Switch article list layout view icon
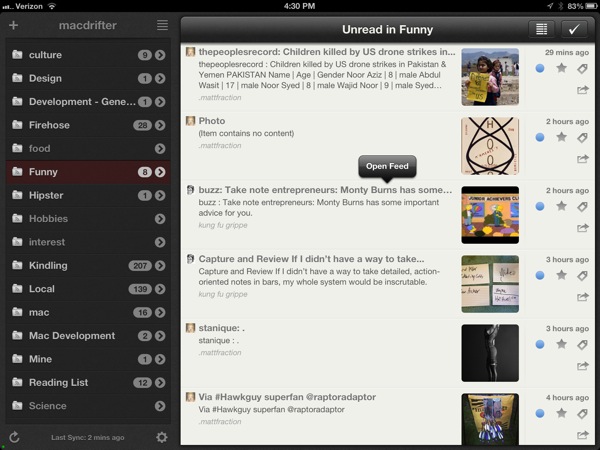The image size is (600, 450). (x=541, y=29)
